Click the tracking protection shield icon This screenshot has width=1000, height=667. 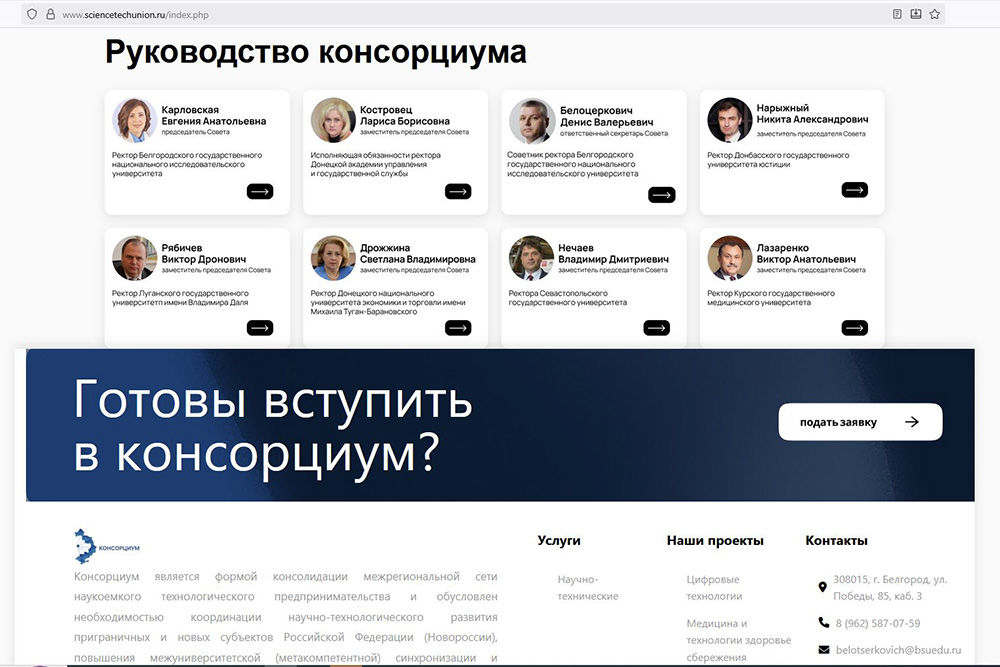coord(32,15)
